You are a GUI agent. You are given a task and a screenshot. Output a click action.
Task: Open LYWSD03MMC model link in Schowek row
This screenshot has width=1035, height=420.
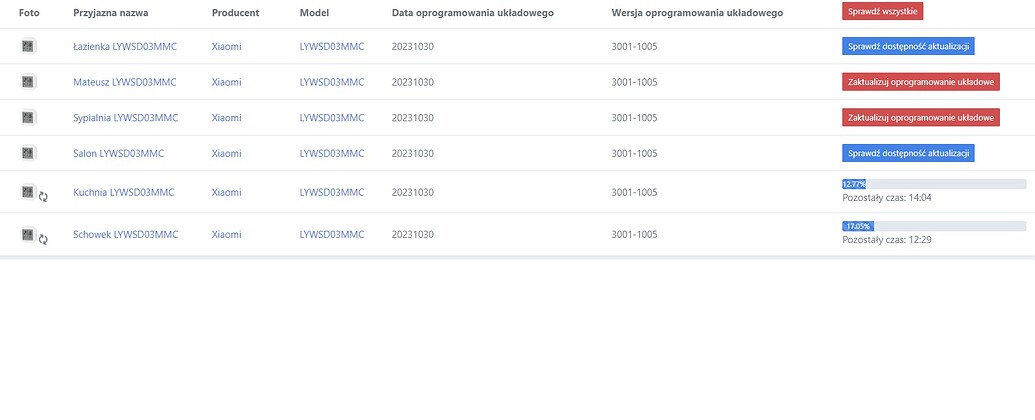(331, 234)
